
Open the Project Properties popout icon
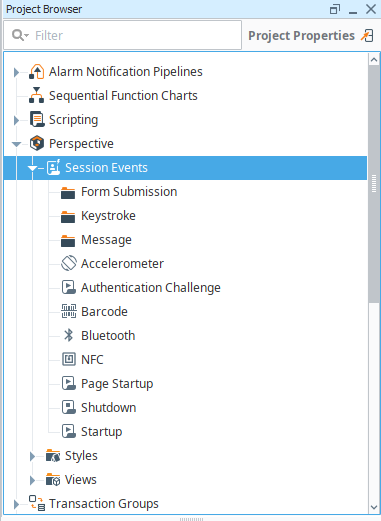pyautogui.click(x=367, y=36)
